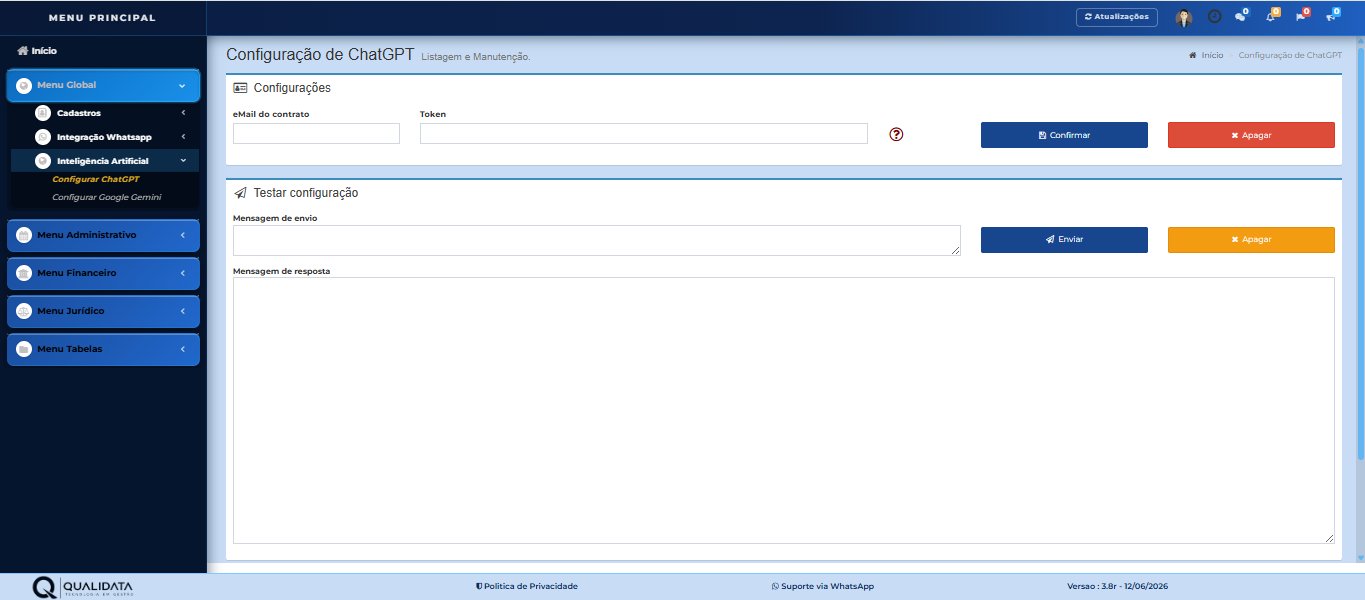Open the notifications bell icon
This screenshot has width=1365, height=600.
1271,16
